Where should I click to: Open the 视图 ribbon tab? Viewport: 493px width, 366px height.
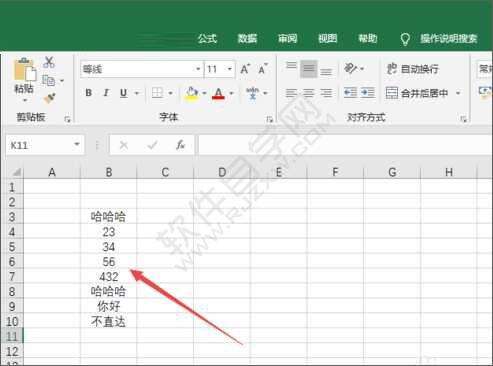click(x=328, y=39)
